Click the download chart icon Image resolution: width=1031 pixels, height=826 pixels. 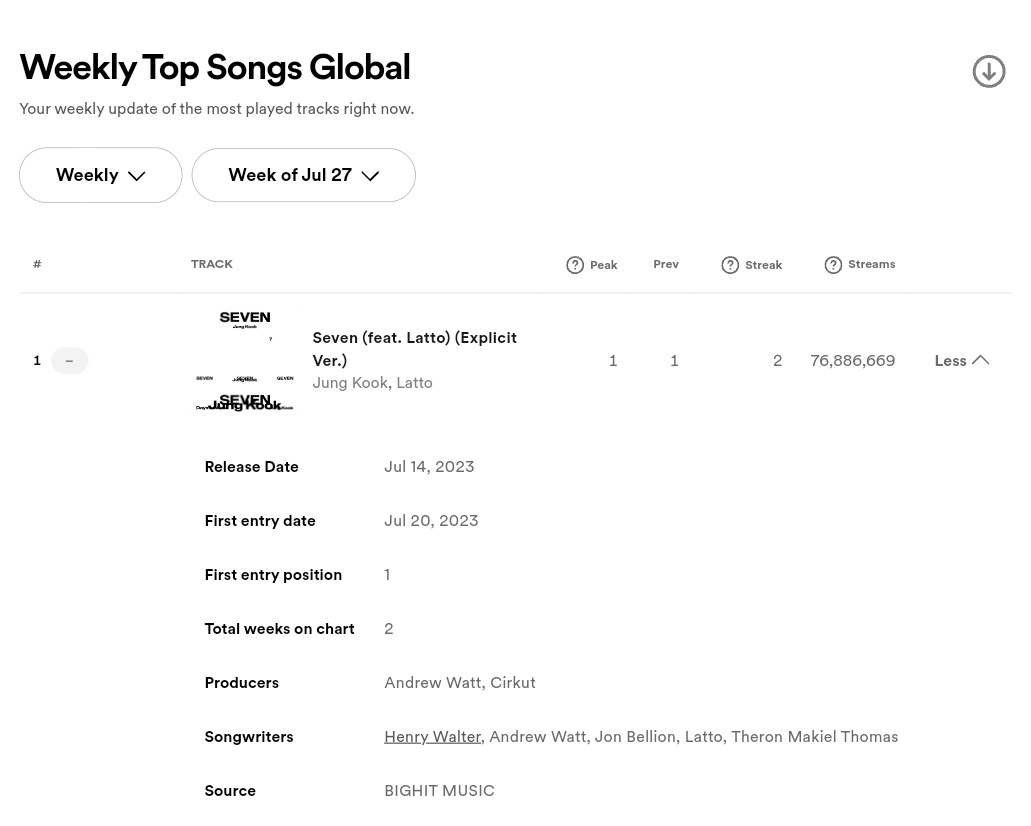[988, 71]
